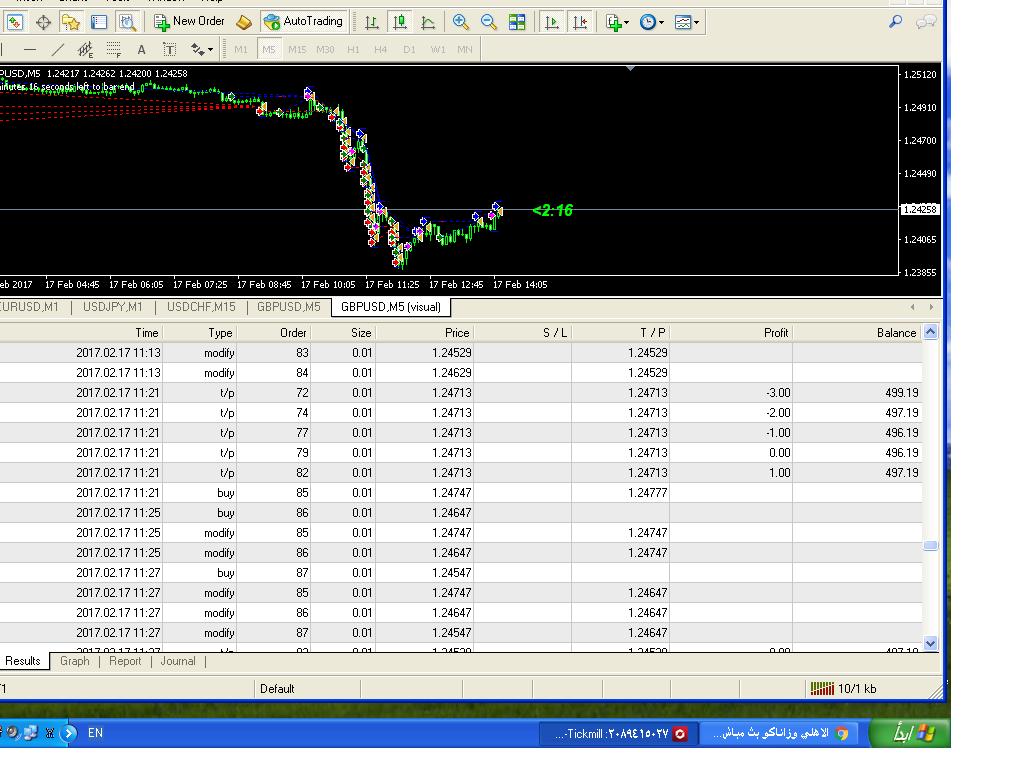
Task: Open the Tickmill taskbar window
Action: tap(618, 733)
